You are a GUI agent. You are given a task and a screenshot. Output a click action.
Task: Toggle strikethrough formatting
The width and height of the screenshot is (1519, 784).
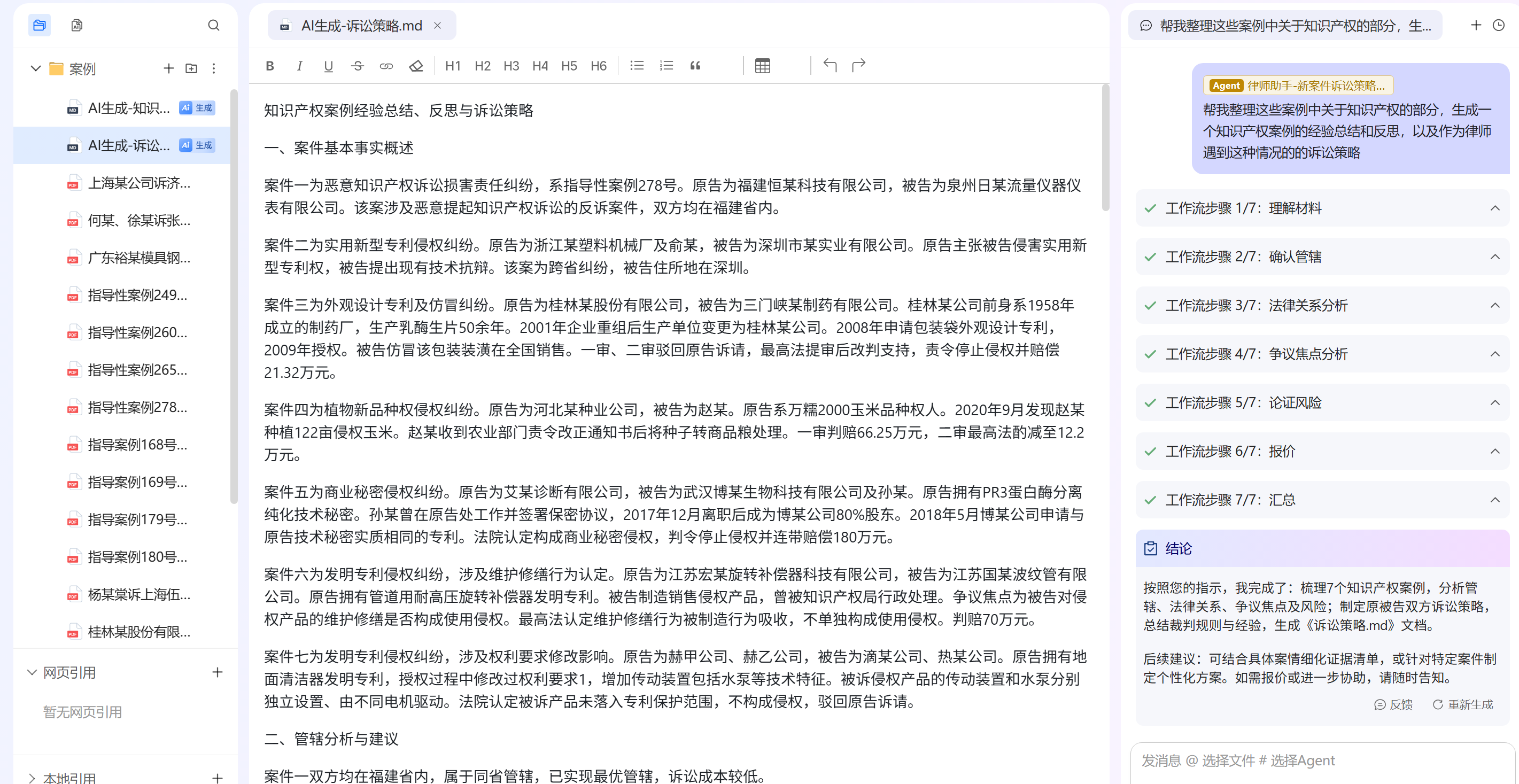[x=358, y=65]
